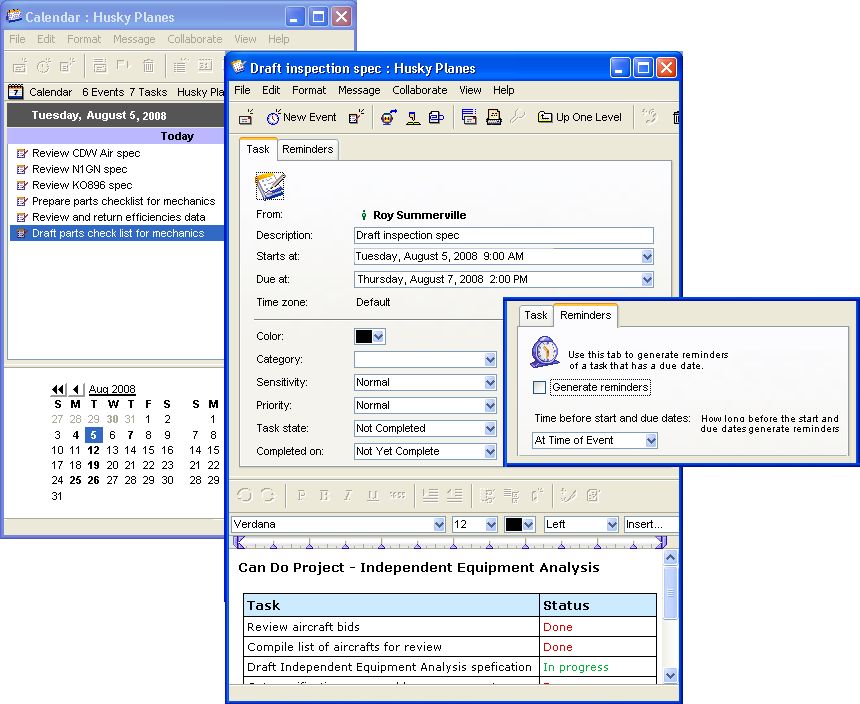Open the Review N1GN spec task
Image resolution: width=860 pixels, height=704 pixels.
[x=80, y=170]
